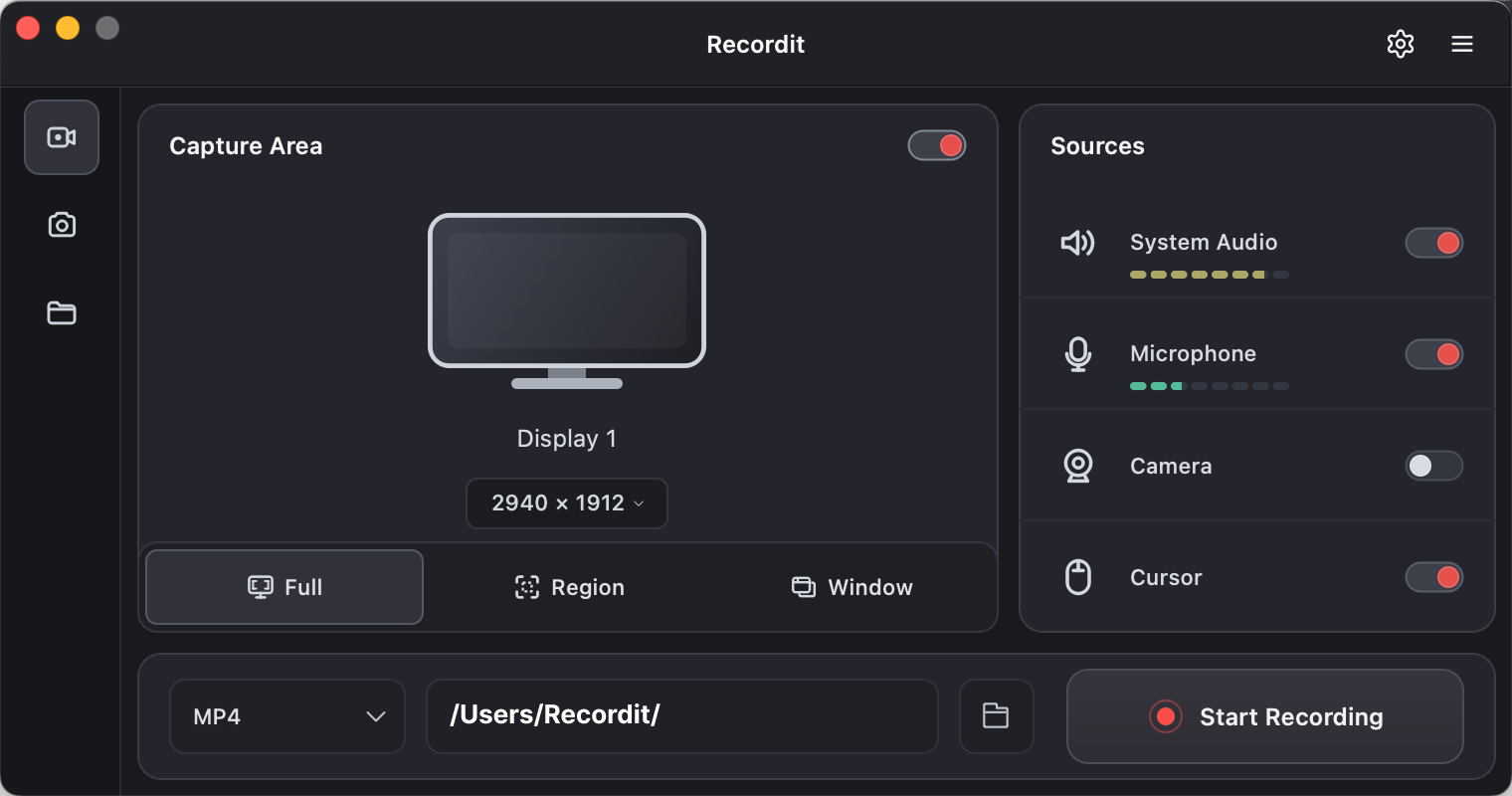Browse output folder with folder icon button
Image resolution: width=1512 pixels, height=796 pixels.
(x=996, y=716)
